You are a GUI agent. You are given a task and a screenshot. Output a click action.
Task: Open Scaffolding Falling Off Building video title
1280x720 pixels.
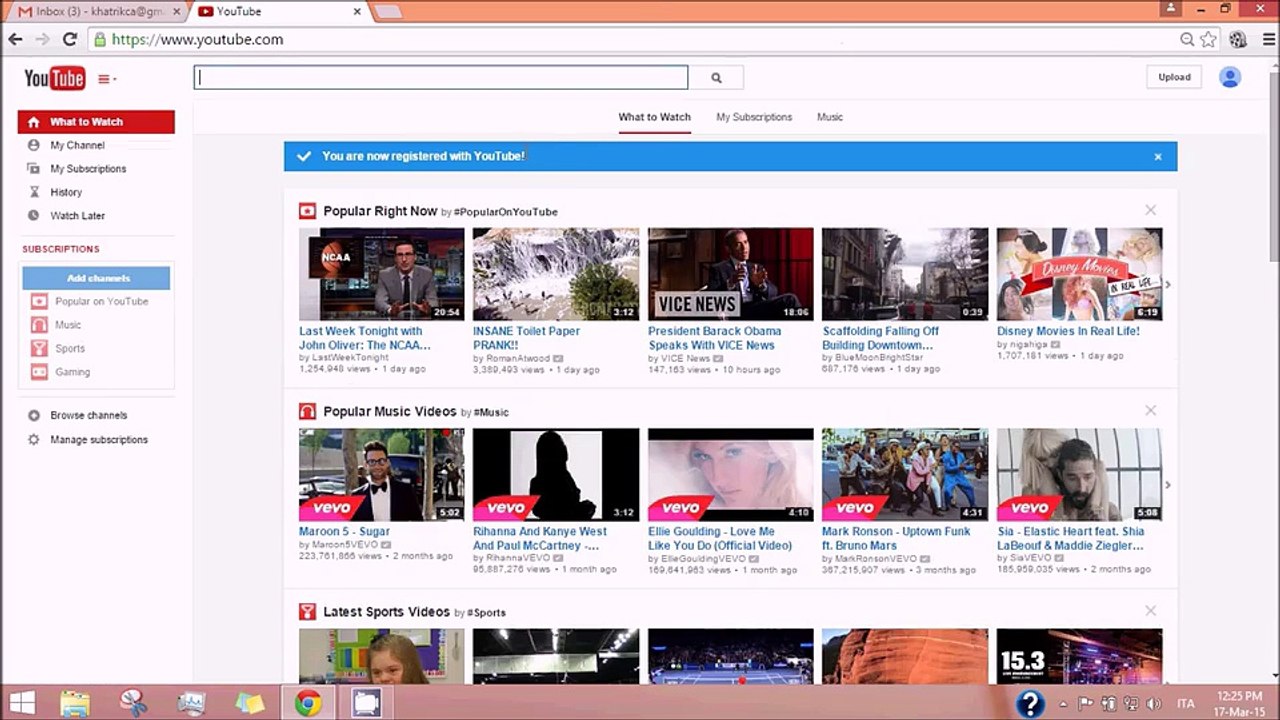click(881, 338)
